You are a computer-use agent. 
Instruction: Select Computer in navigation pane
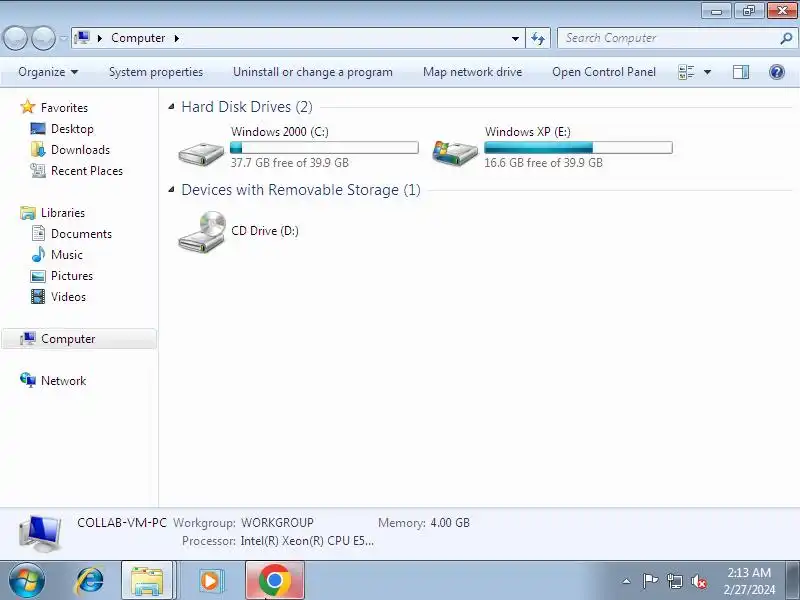[79, 339]
